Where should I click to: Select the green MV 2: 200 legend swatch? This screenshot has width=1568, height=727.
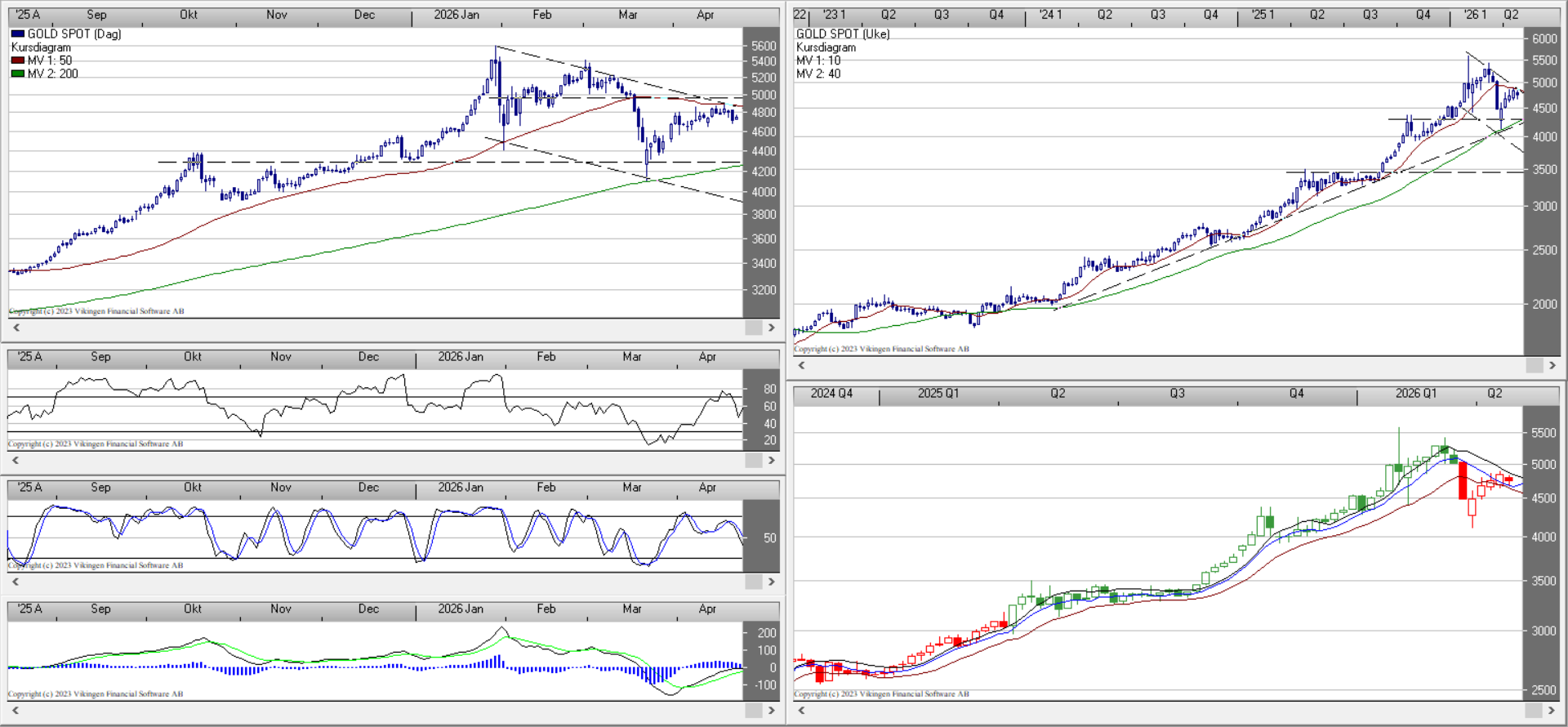pos(18,74)
